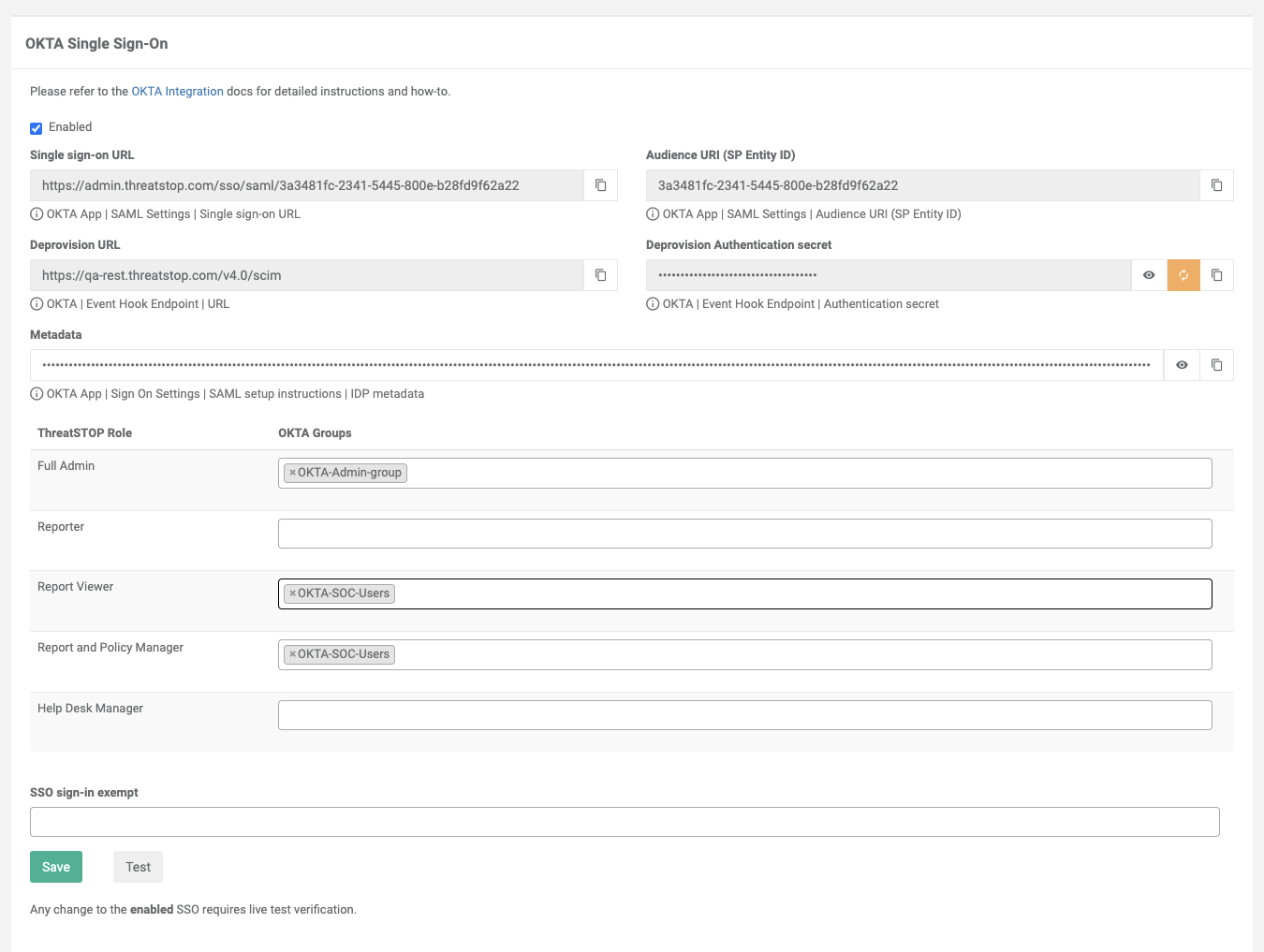Copy the Audience URI value
Screen dimensions: 1264x952
click(1216, 185)
